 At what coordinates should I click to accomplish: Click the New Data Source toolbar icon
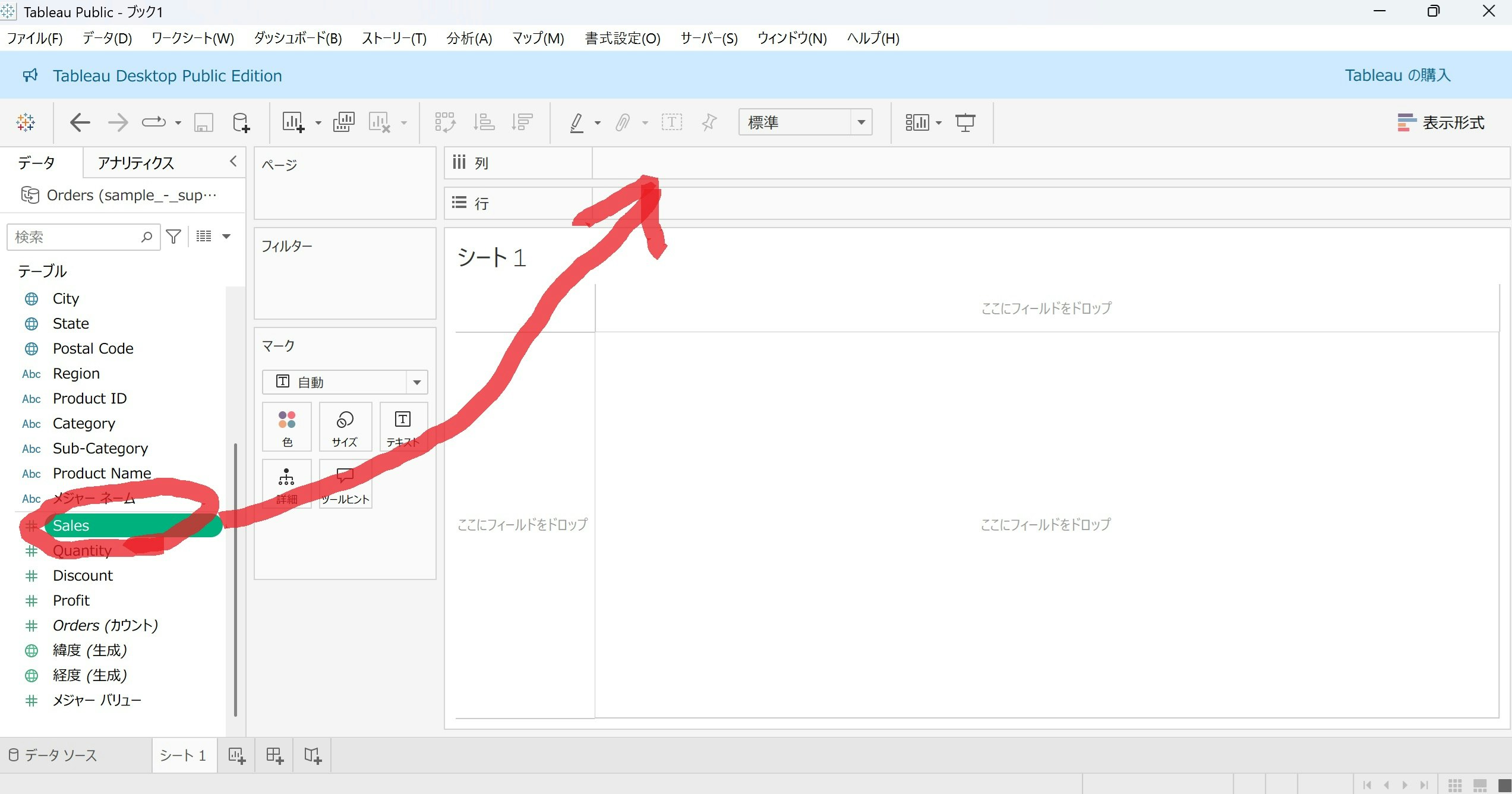pos(241,122)
